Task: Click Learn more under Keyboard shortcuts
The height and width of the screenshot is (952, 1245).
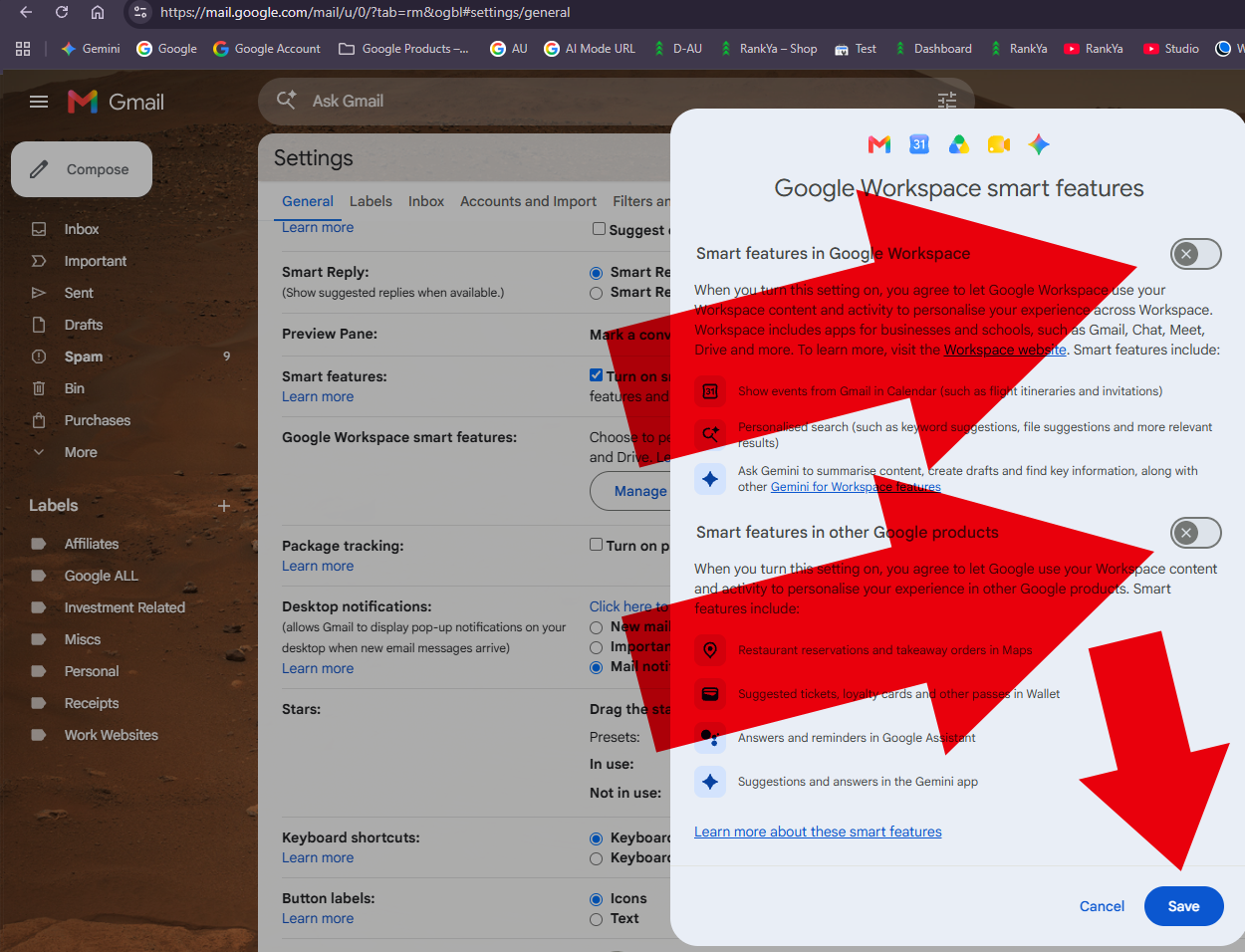Action: (318, 857)
